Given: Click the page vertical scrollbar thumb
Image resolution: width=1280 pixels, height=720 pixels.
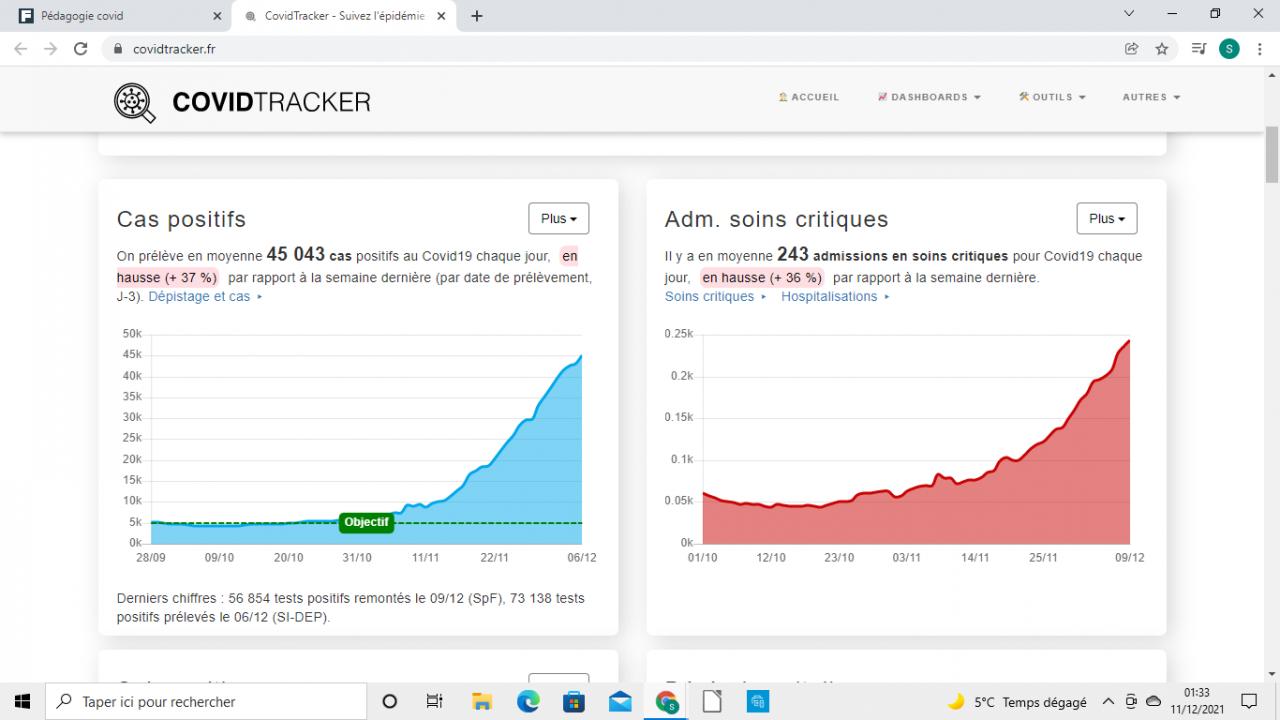Looking at the screenshot, I should [1272, 154].
